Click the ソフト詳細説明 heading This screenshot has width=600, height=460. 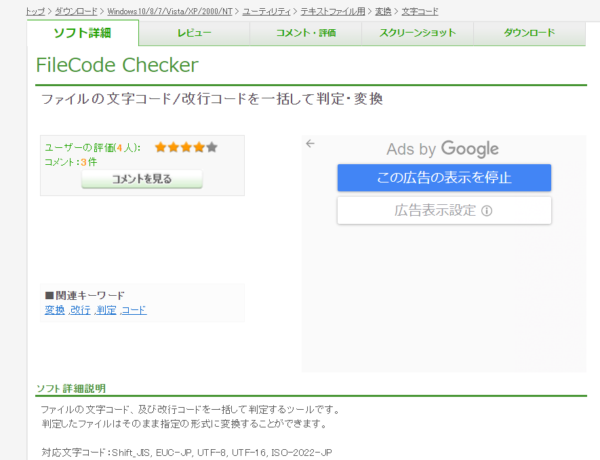click(71, 389)
